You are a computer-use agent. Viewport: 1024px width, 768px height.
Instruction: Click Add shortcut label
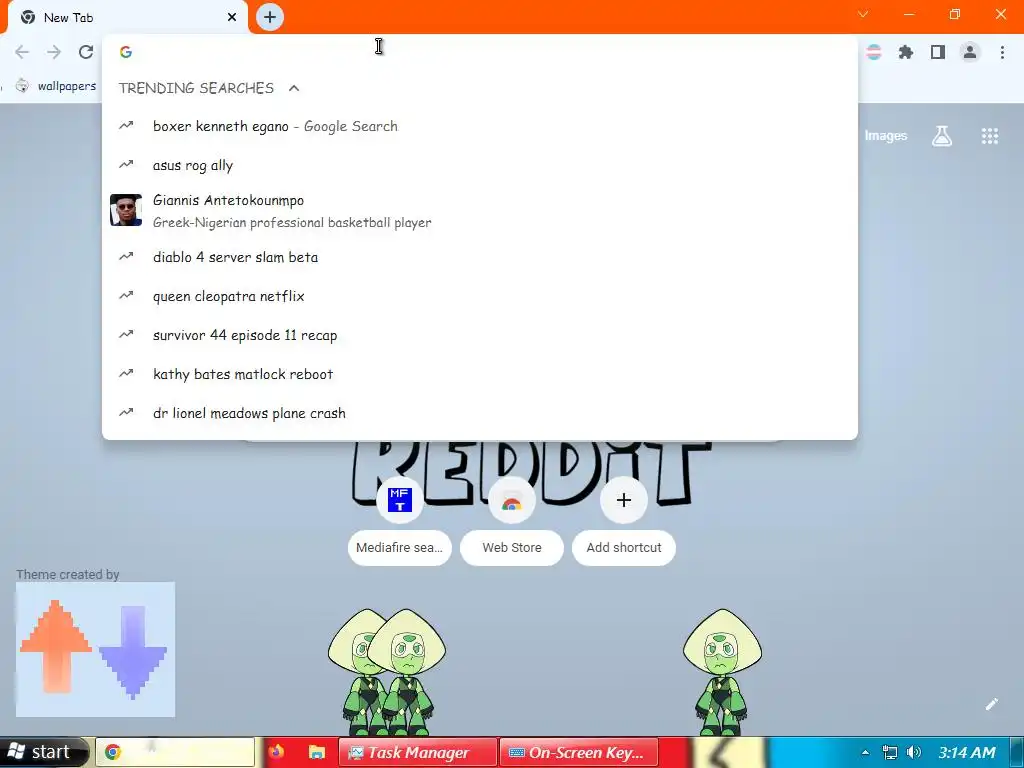coord(624,548)
